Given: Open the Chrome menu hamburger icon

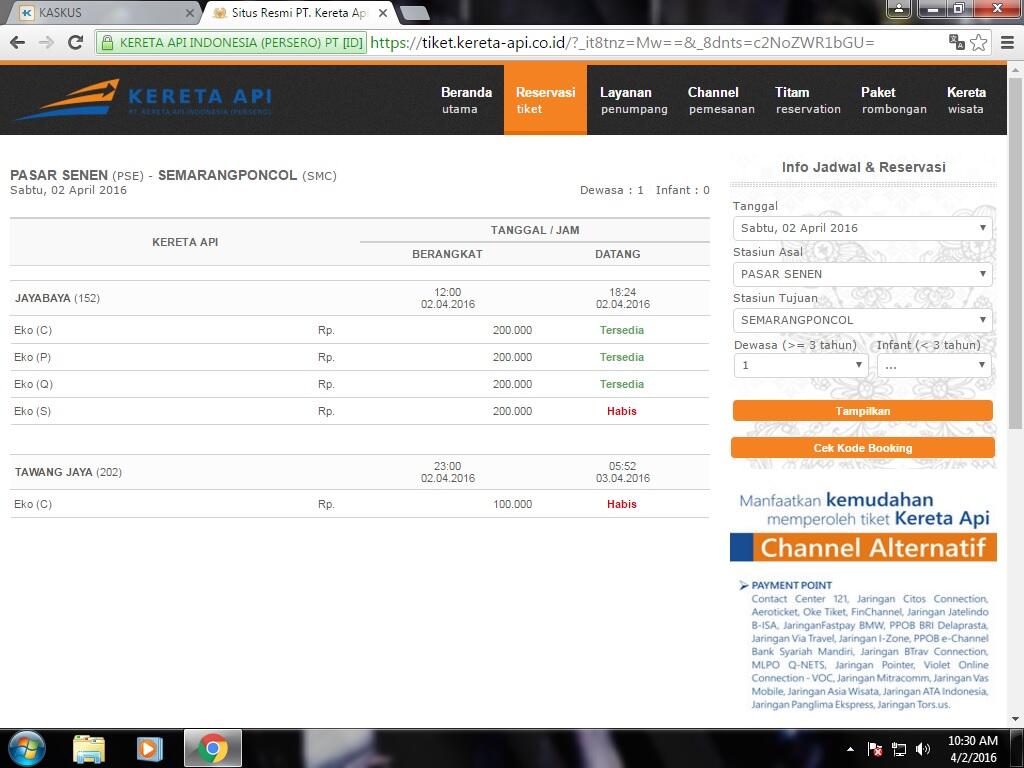Looking at the screenshot, I should (1008, 43).
